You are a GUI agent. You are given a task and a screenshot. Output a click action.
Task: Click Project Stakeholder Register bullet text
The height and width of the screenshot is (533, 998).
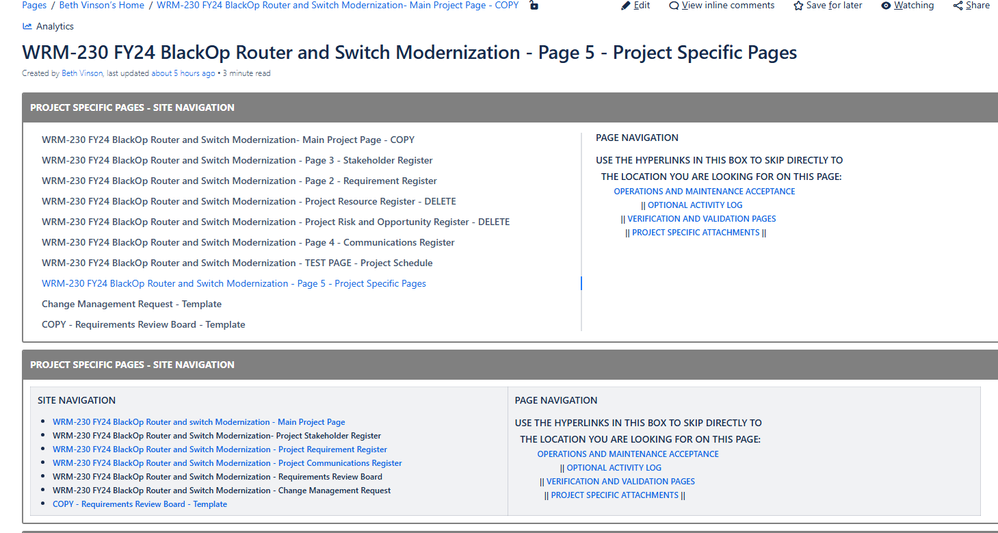(216, 436)
